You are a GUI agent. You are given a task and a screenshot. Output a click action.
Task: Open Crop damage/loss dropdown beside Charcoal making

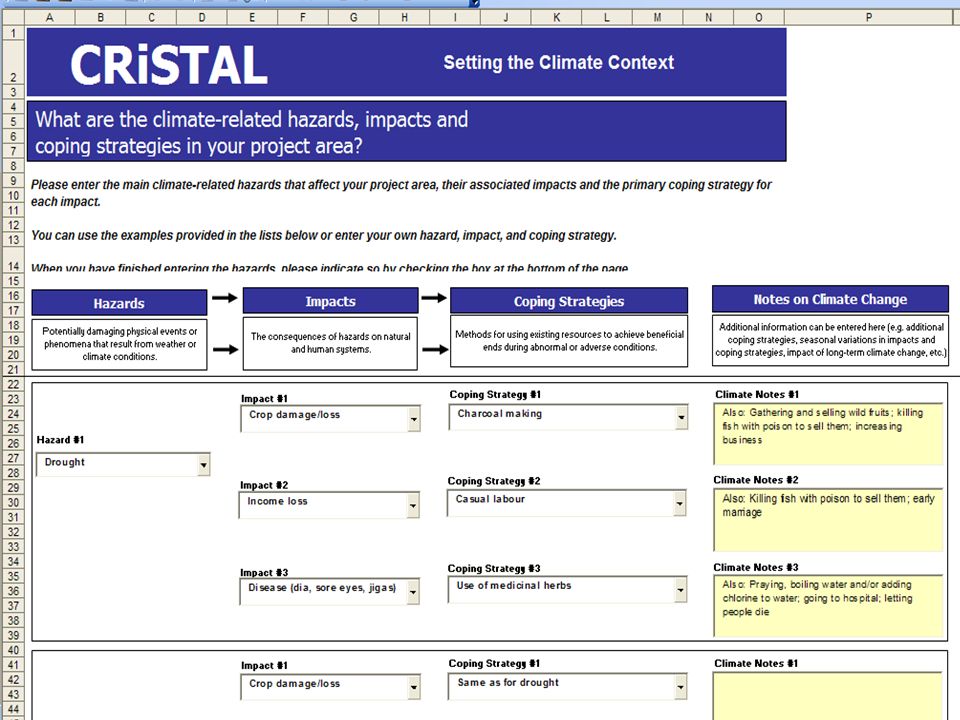[x=414, y=419]
